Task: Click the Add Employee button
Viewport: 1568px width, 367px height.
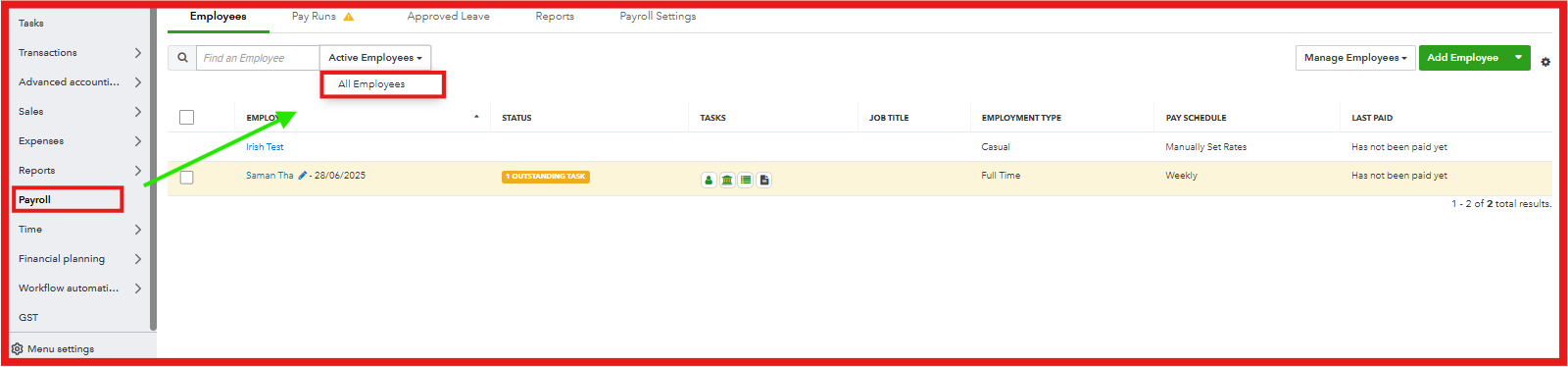Action: (1462, 58)
